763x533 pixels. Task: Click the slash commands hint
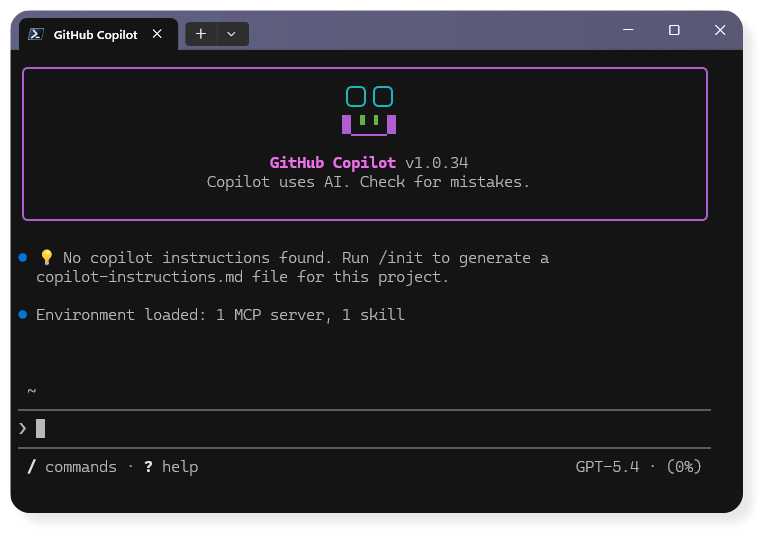pos(72,467)
